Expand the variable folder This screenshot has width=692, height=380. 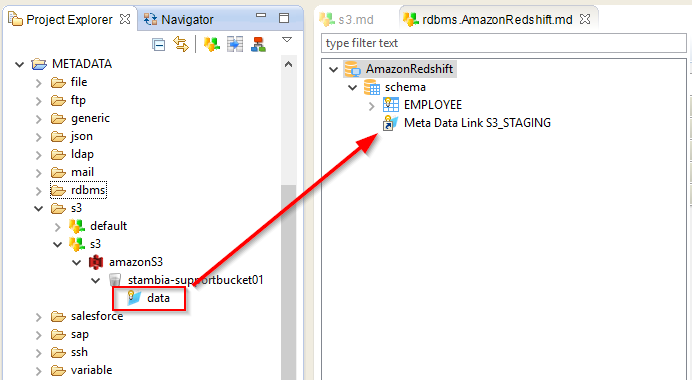pos(39,371)
